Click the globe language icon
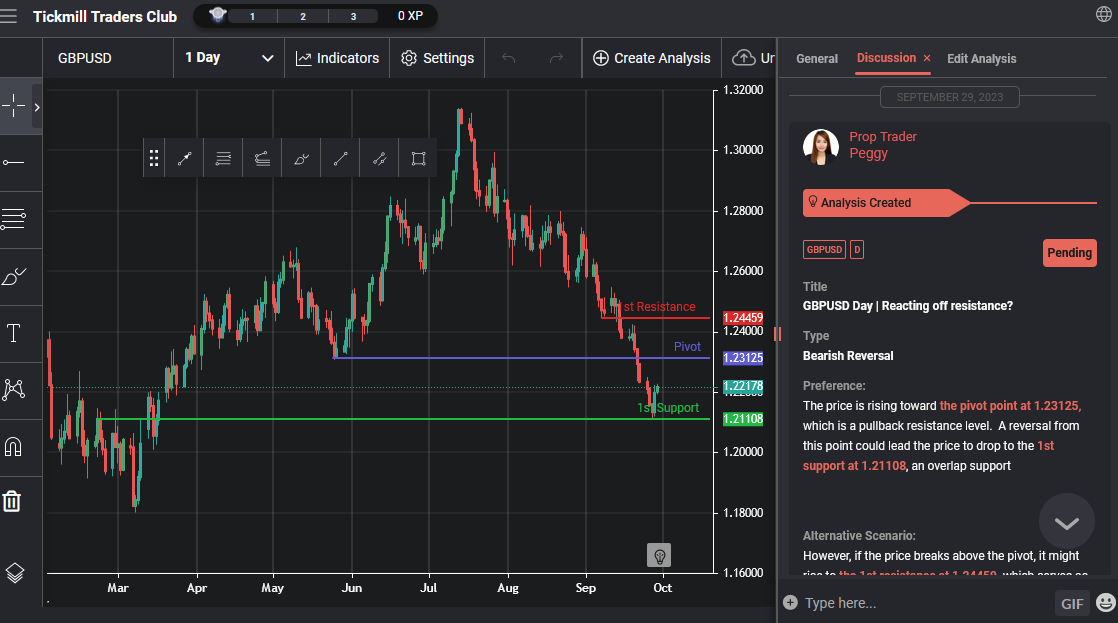Image resolution: width=1118 pixels, height=623 pixels. 1104,14
